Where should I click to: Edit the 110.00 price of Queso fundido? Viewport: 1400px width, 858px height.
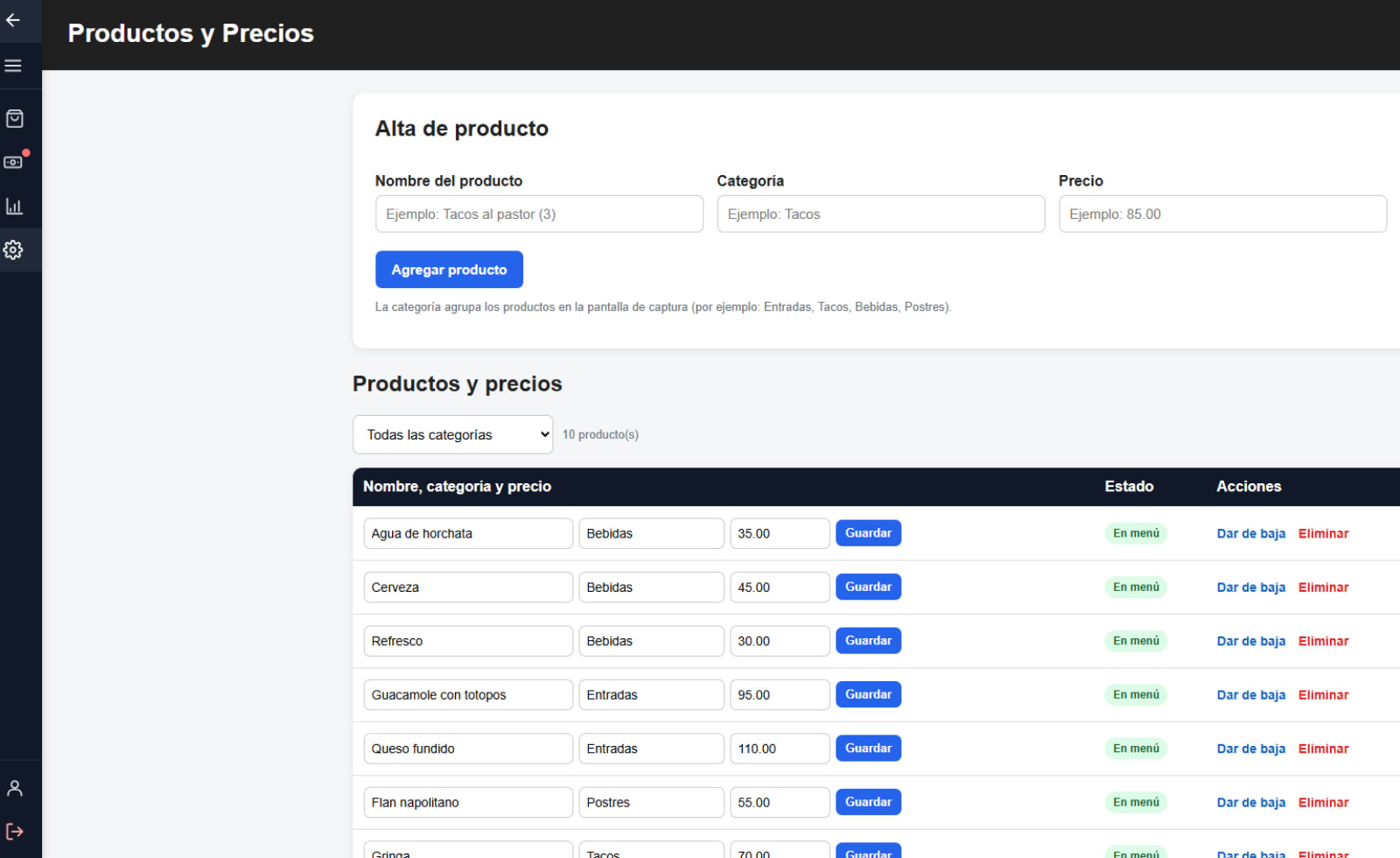click(x=780, y=749)
